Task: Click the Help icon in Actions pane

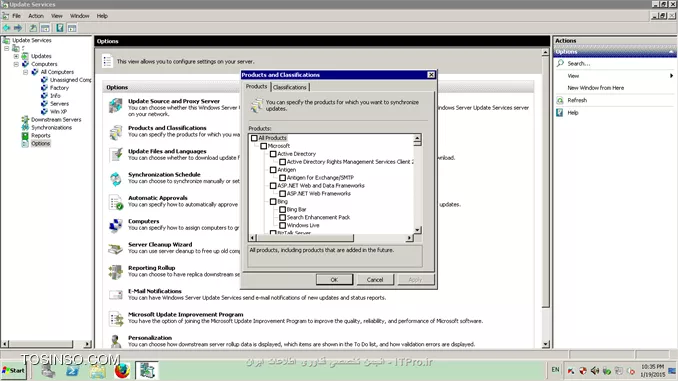Action: pyautogui.click(x=560, y=112)
